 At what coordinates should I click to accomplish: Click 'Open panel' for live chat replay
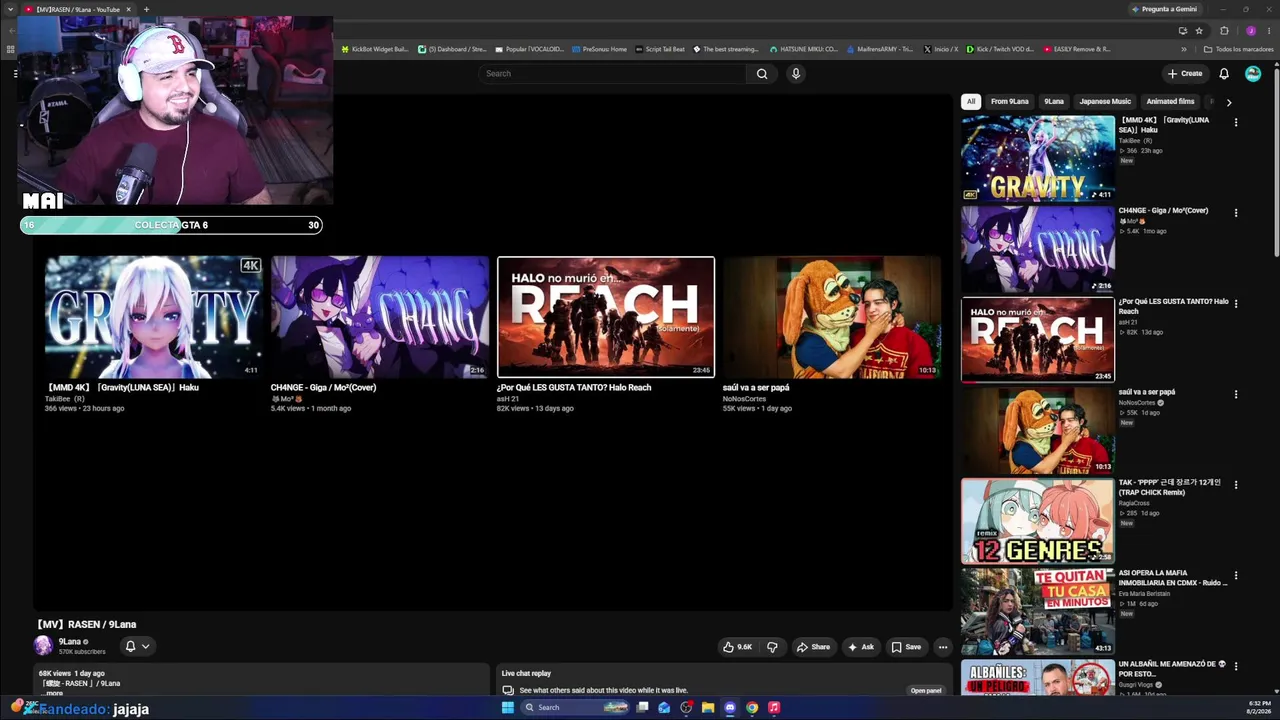click(926, 691)
